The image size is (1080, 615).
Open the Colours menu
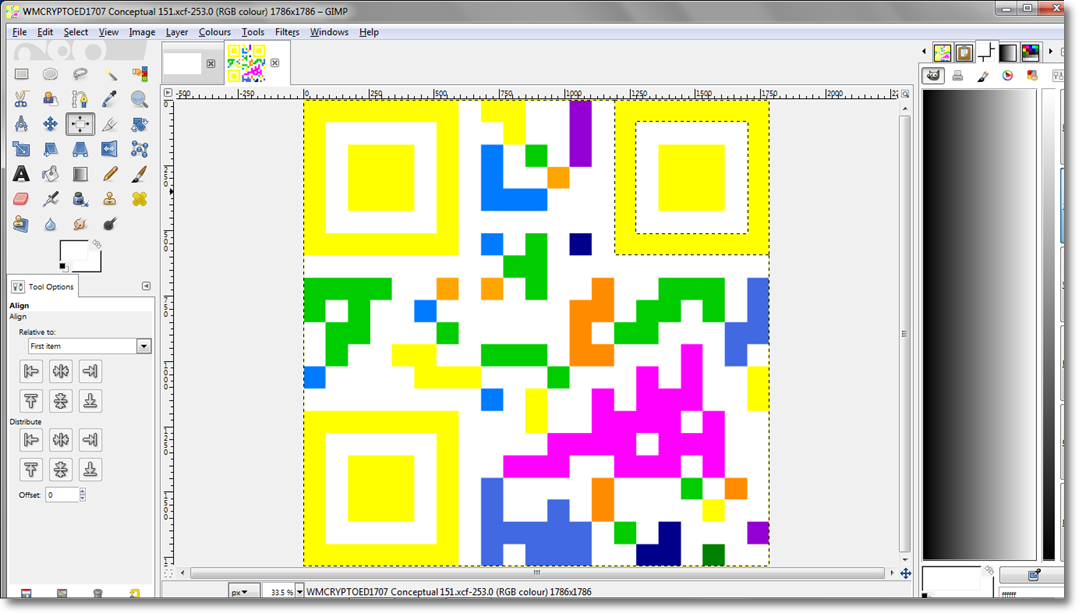point(214,32)
